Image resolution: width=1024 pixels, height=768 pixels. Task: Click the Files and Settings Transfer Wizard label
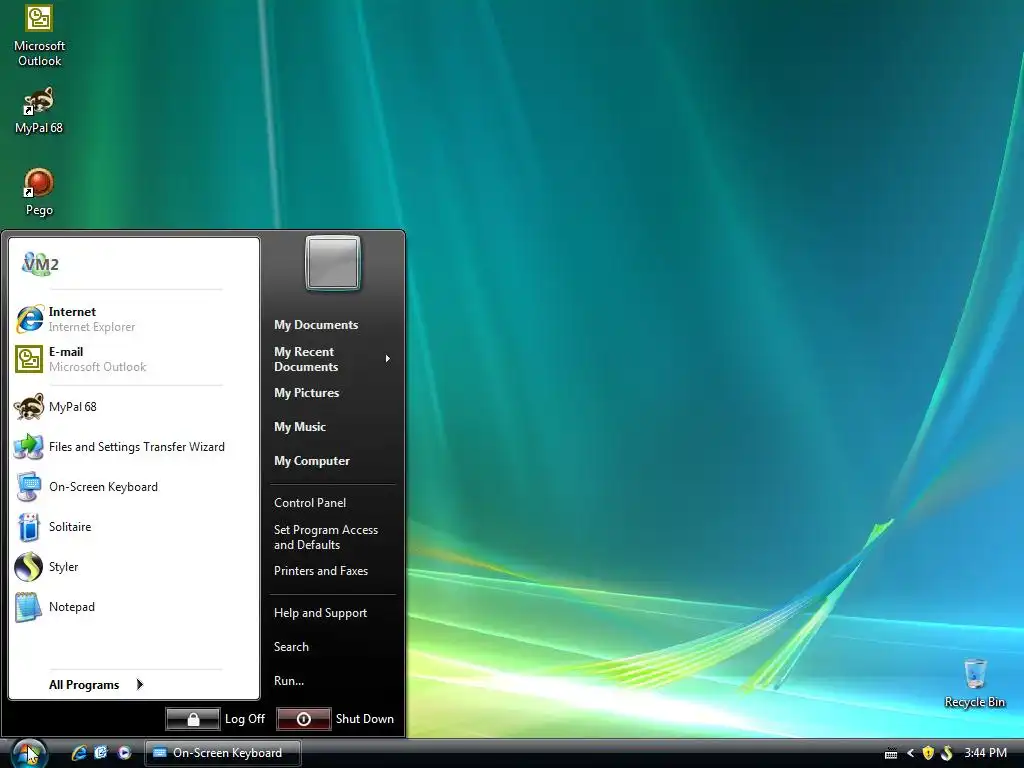[x=136, y=447]
